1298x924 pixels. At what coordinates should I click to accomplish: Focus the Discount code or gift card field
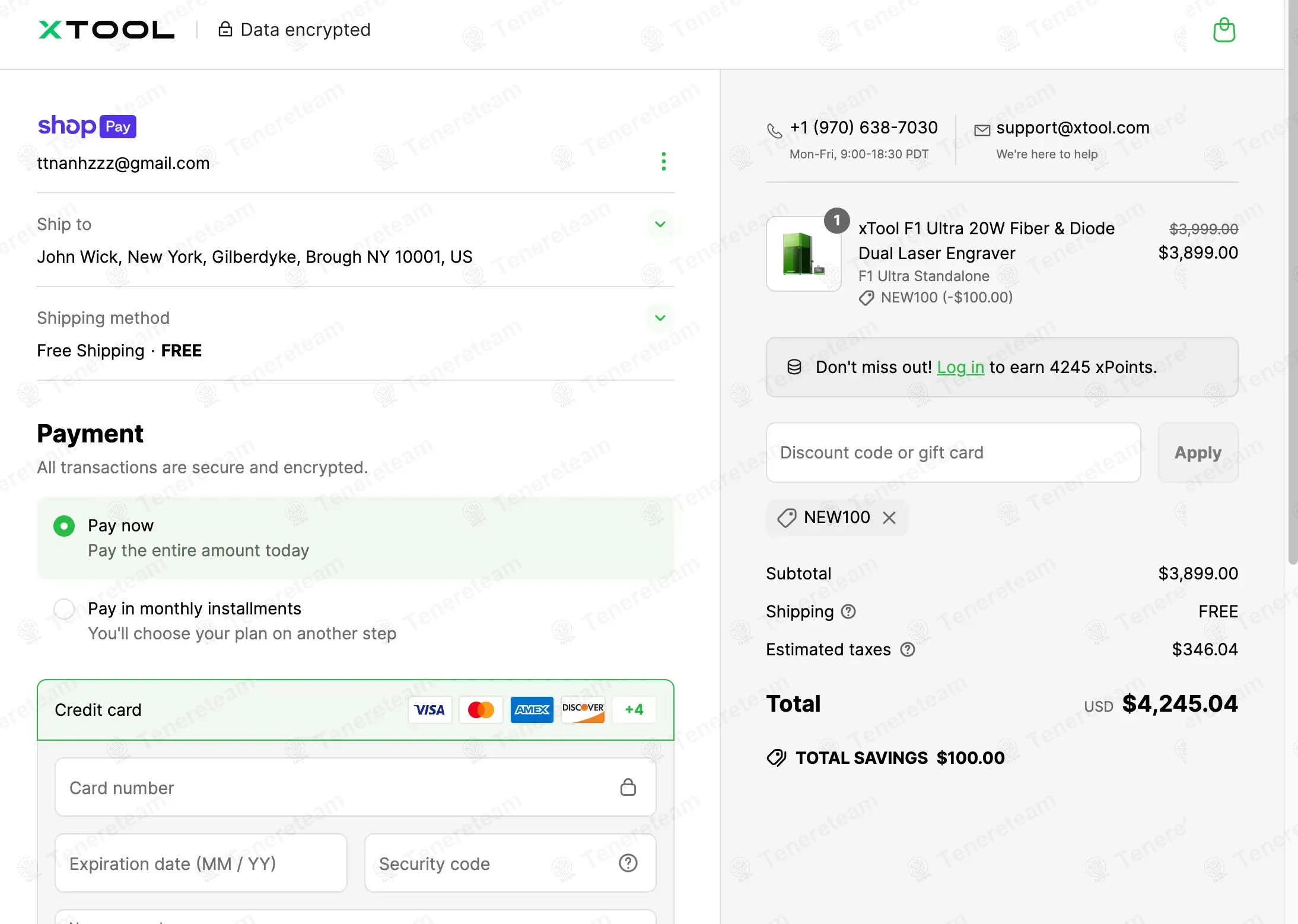(x=953, y=453)
